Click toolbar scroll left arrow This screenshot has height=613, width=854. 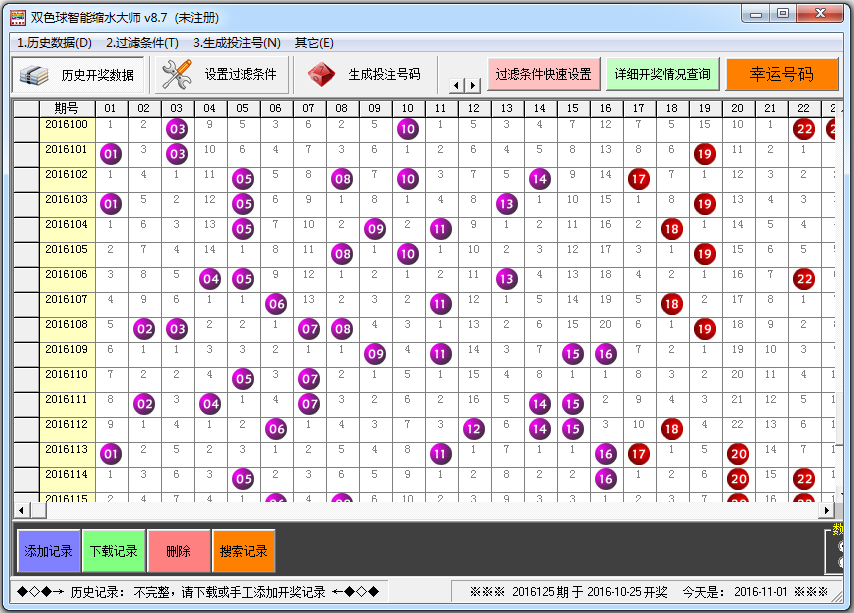(456, 85)
